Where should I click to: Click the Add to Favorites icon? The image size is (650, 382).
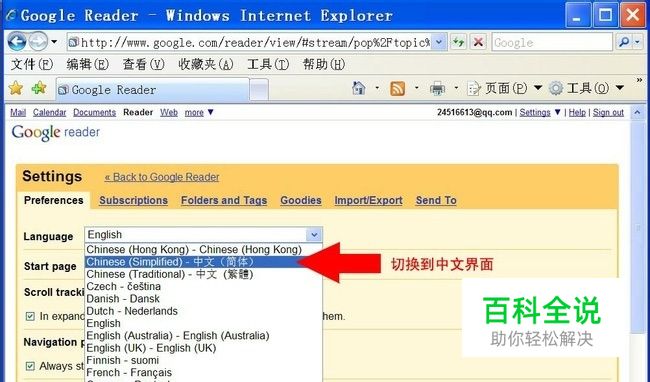pos(39,88)
